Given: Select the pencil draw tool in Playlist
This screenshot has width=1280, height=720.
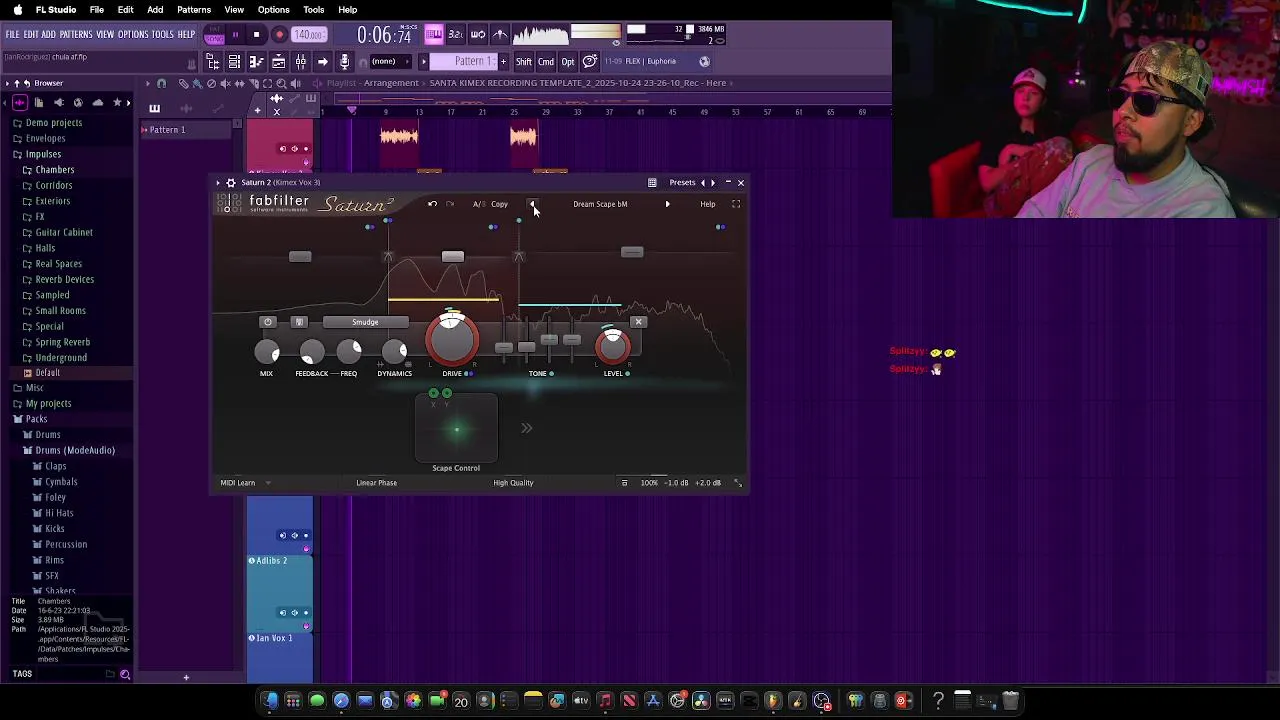Looking at the screenshot, I should tap(183, 83).
